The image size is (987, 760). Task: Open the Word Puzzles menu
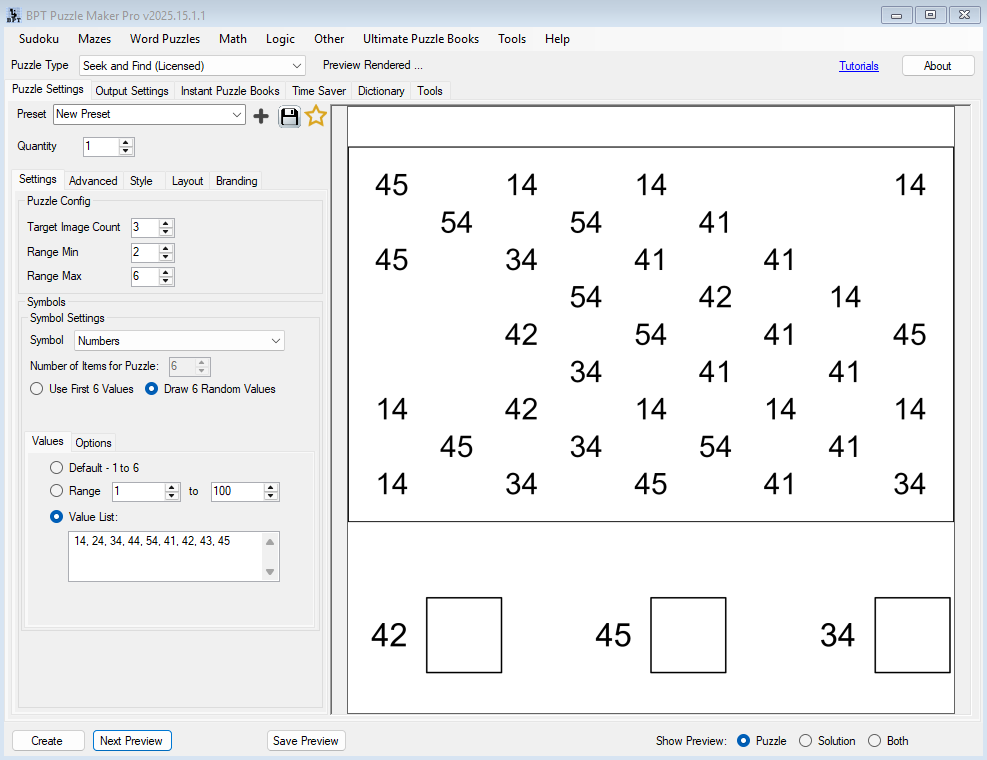pos(165,39)
